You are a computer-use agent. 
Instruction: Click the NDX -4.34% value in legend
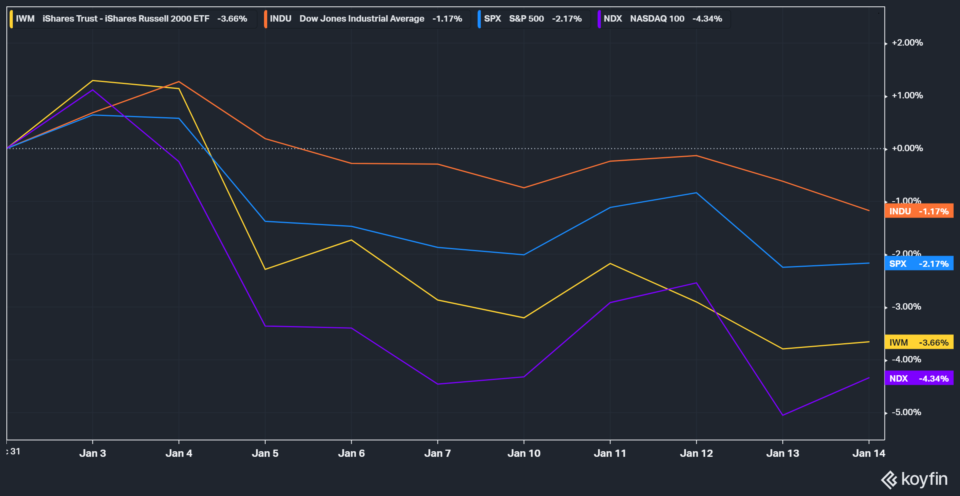[707, 18]
